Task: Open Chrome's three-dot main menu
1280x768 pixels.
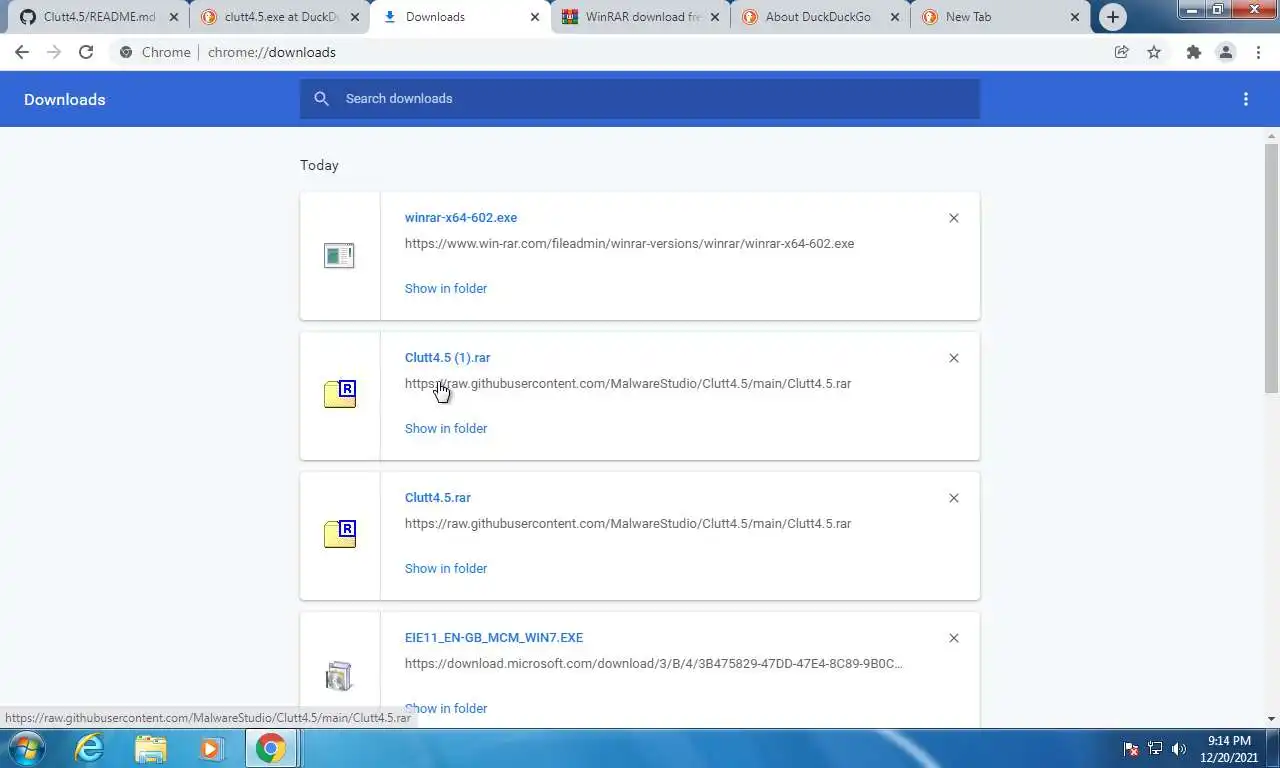Action: [x=1258, y=52]
